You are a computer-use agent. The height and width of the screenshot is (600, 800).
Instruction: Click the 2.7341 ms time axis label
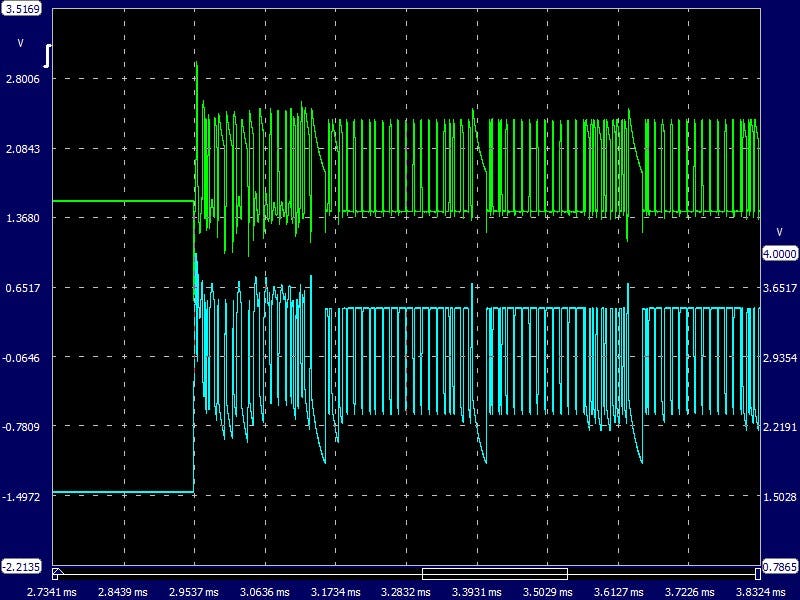tap(26, 591)
